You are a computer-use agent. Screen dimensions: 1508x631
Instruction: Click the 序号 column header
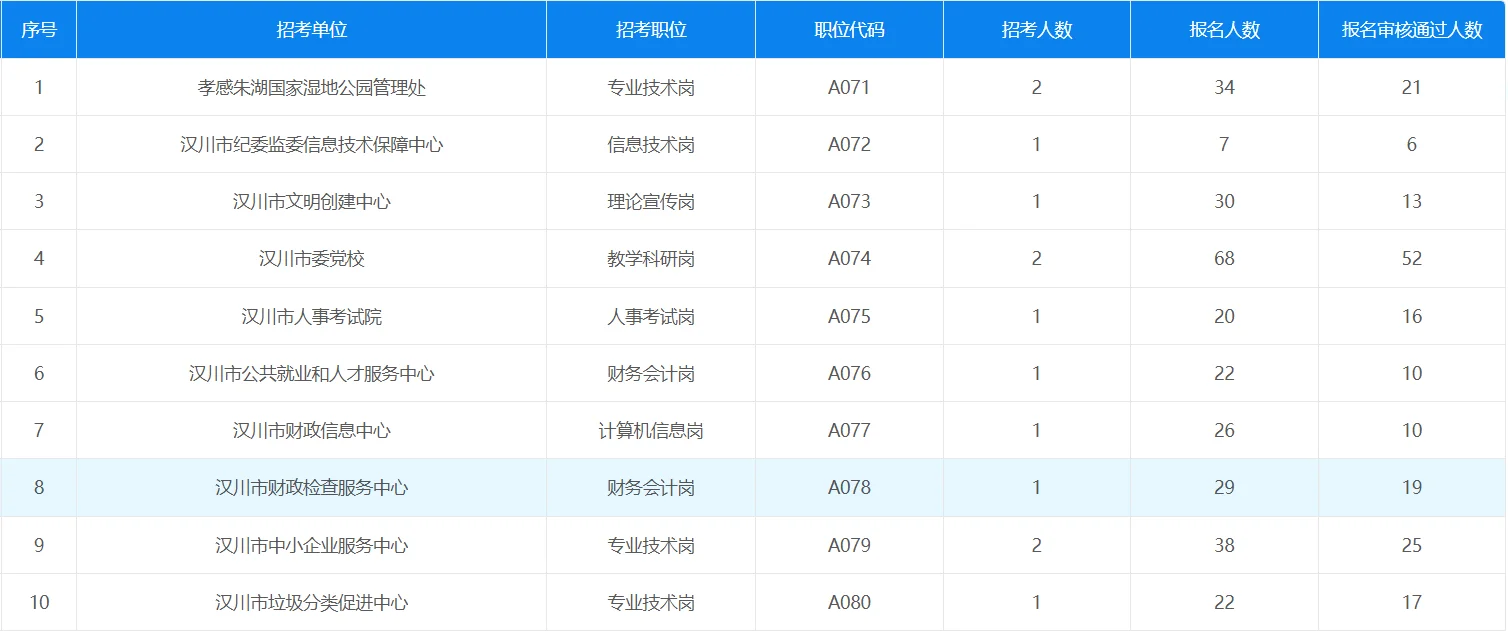[x=39, y=29]
